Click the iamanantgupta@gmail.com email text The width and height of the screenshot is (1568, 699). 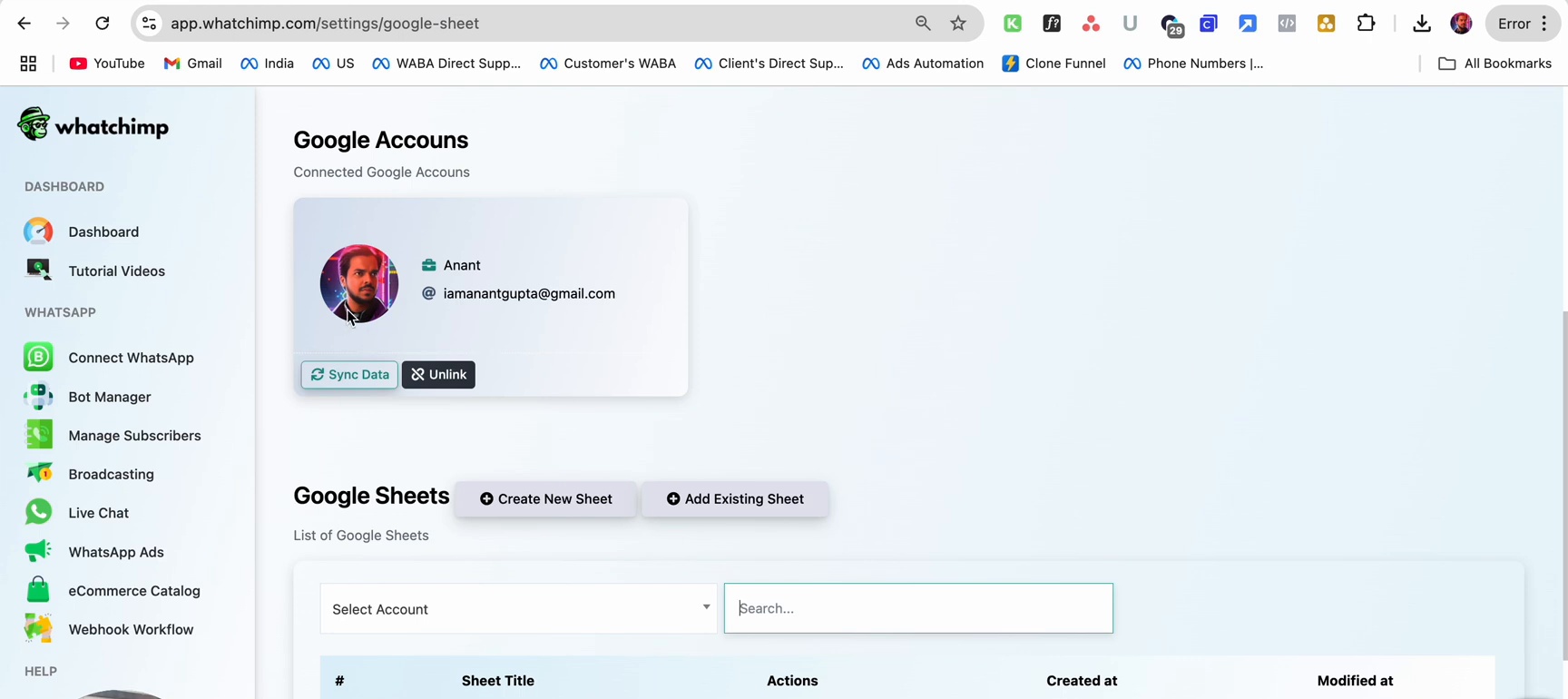(x=529, y=293)
